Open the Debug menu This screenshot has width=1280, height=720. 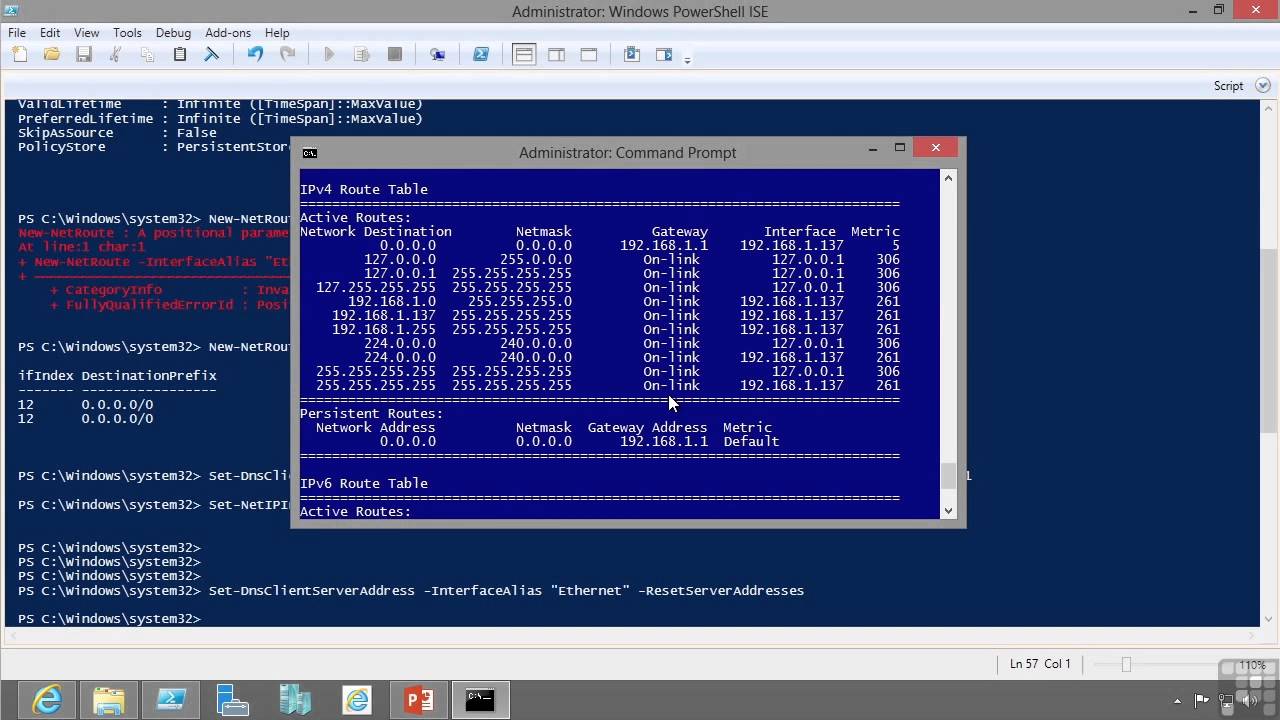[x=173, y=33]
